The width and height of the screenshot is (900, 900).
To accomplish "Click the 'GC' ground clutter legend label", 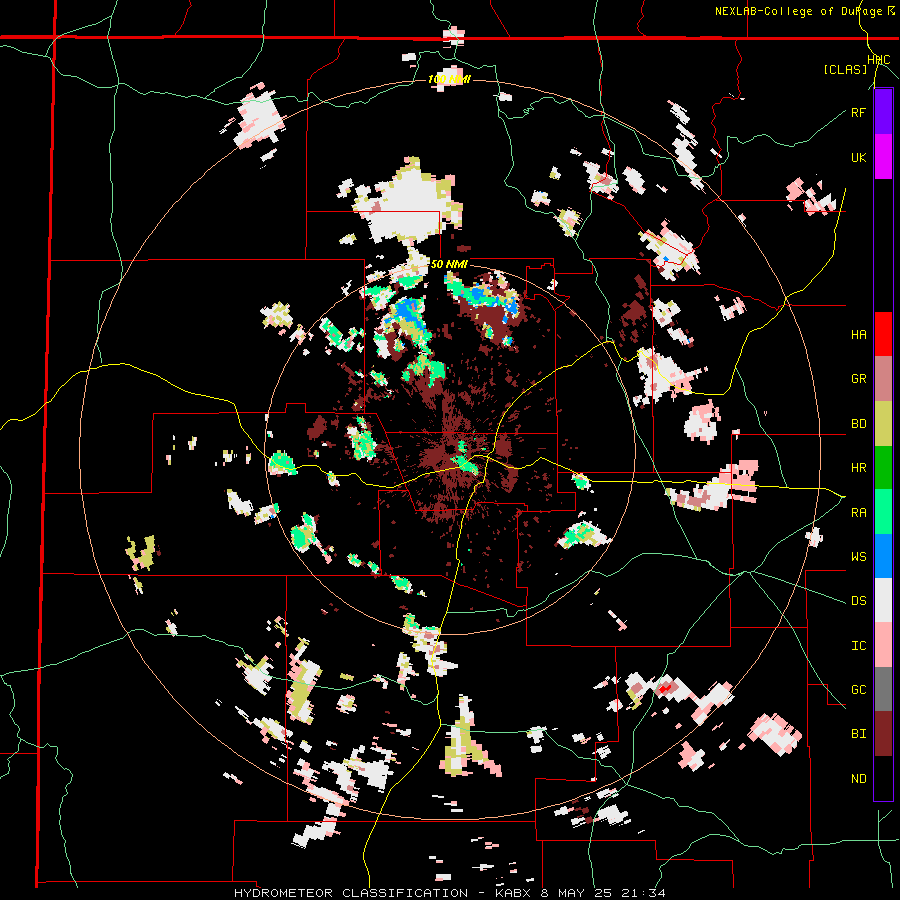I will click(x=858, y=690).
